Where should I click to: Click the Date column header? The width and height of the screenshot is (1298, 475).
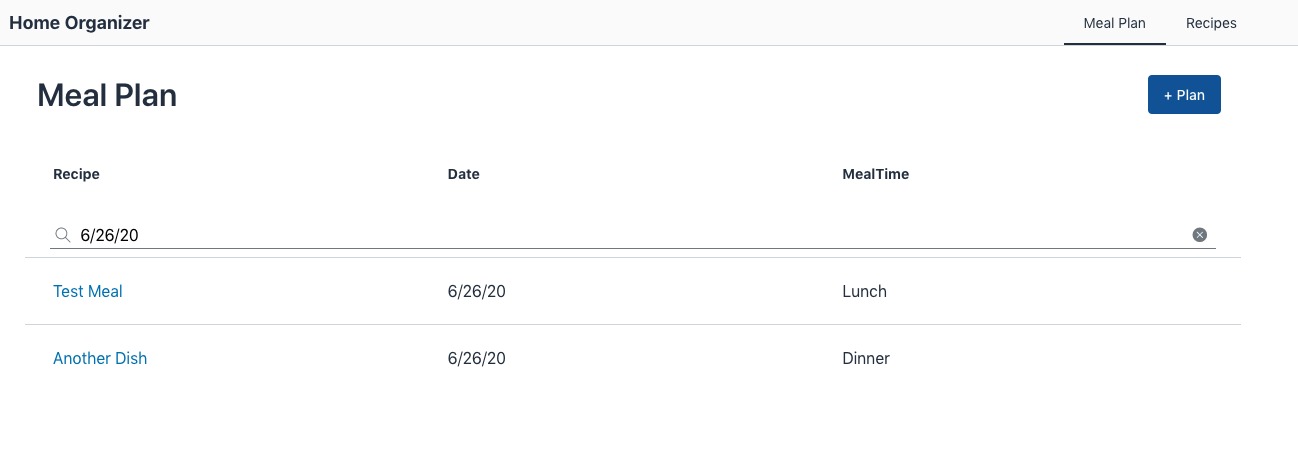tap(464, 174)
